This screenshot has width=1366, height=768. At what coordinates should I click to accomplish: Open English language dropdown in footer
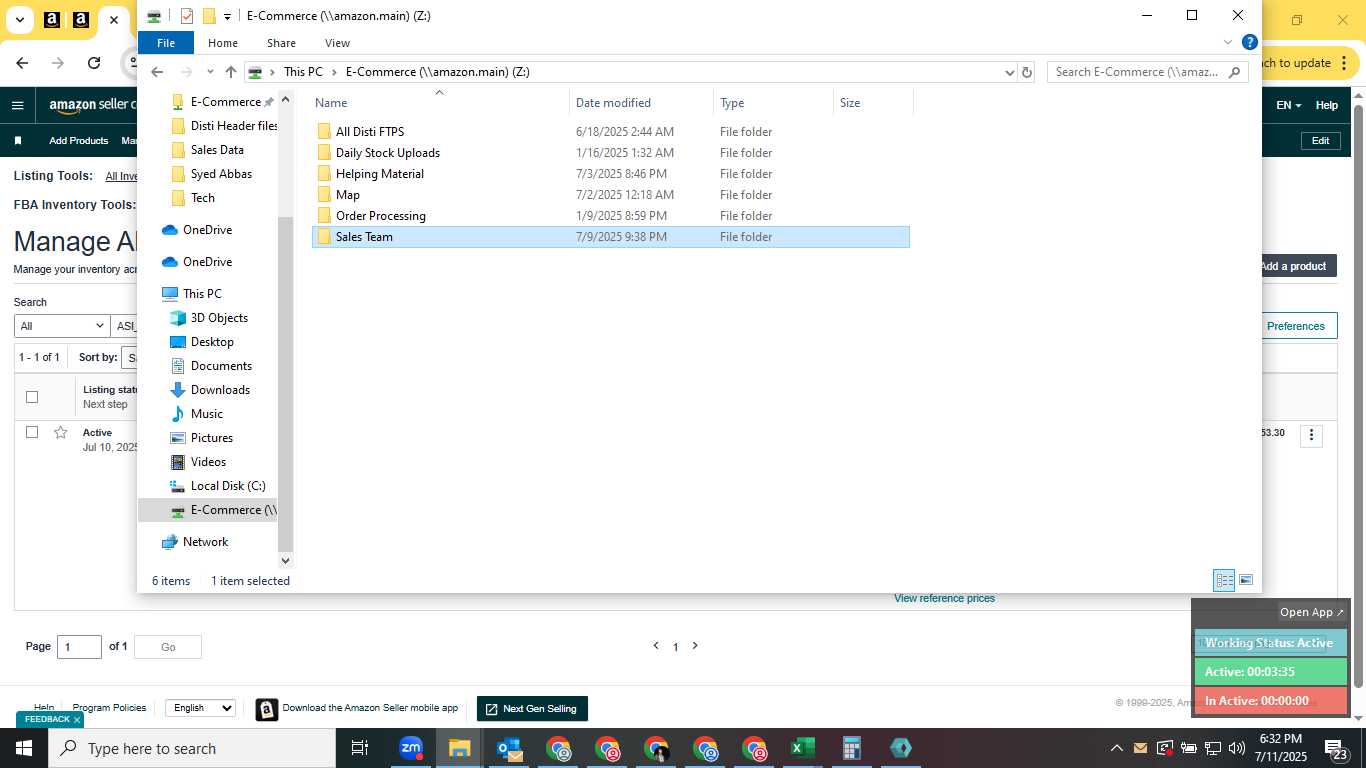[200, 708]
